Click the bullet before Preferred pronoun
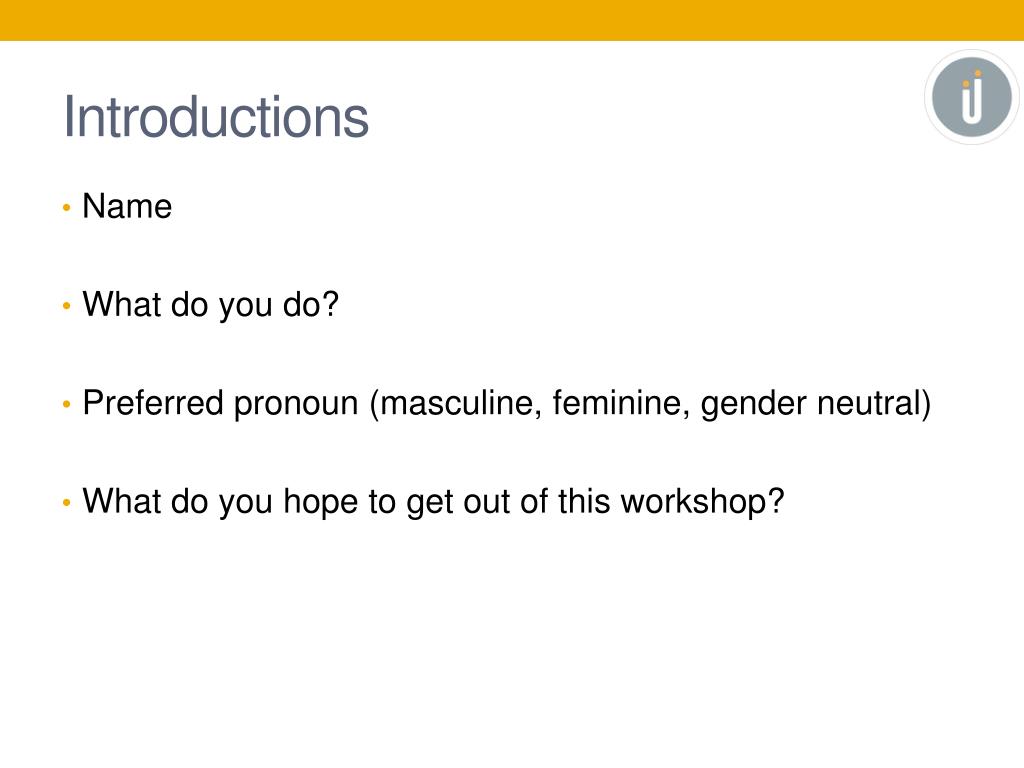Screen dimensions: 1024x768 (x=66, y=404)
